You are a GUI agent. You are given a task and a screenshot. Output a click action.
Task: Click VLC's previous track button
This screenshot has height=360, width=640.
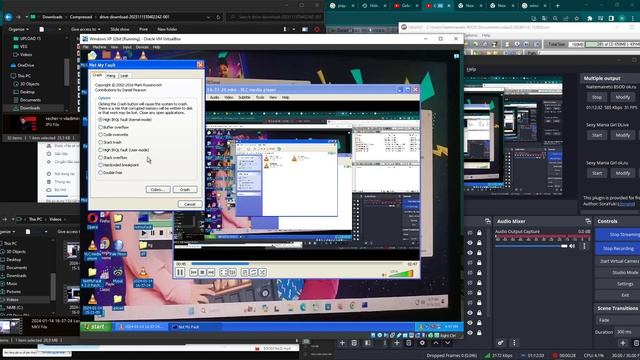[x=193, y=272]
